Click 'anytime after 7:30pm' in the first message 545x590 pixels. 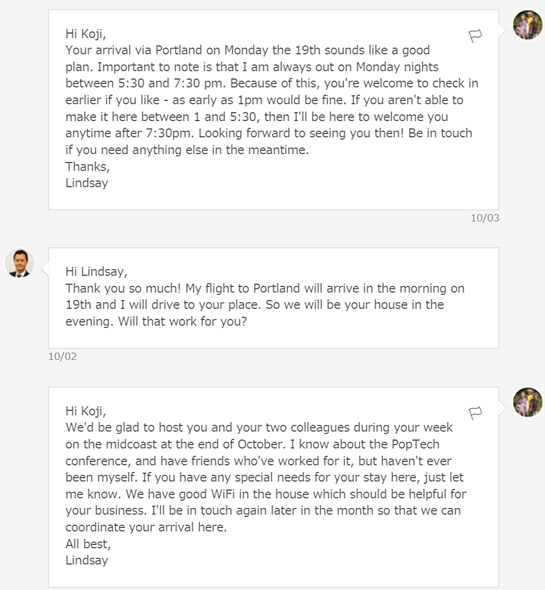(x=129, y=133)
